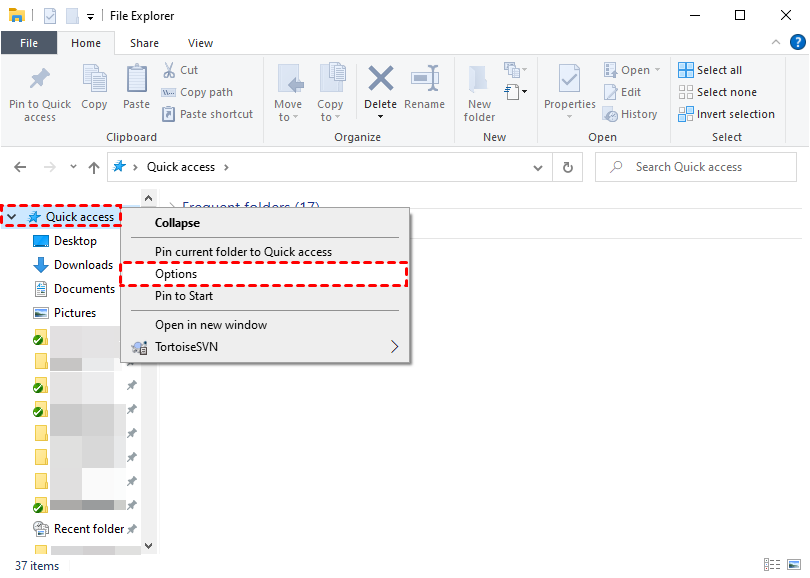The width and height of the screenshot is (810, 578).
Task: Choose Collapse from the context menu
Action: (265, 223)
